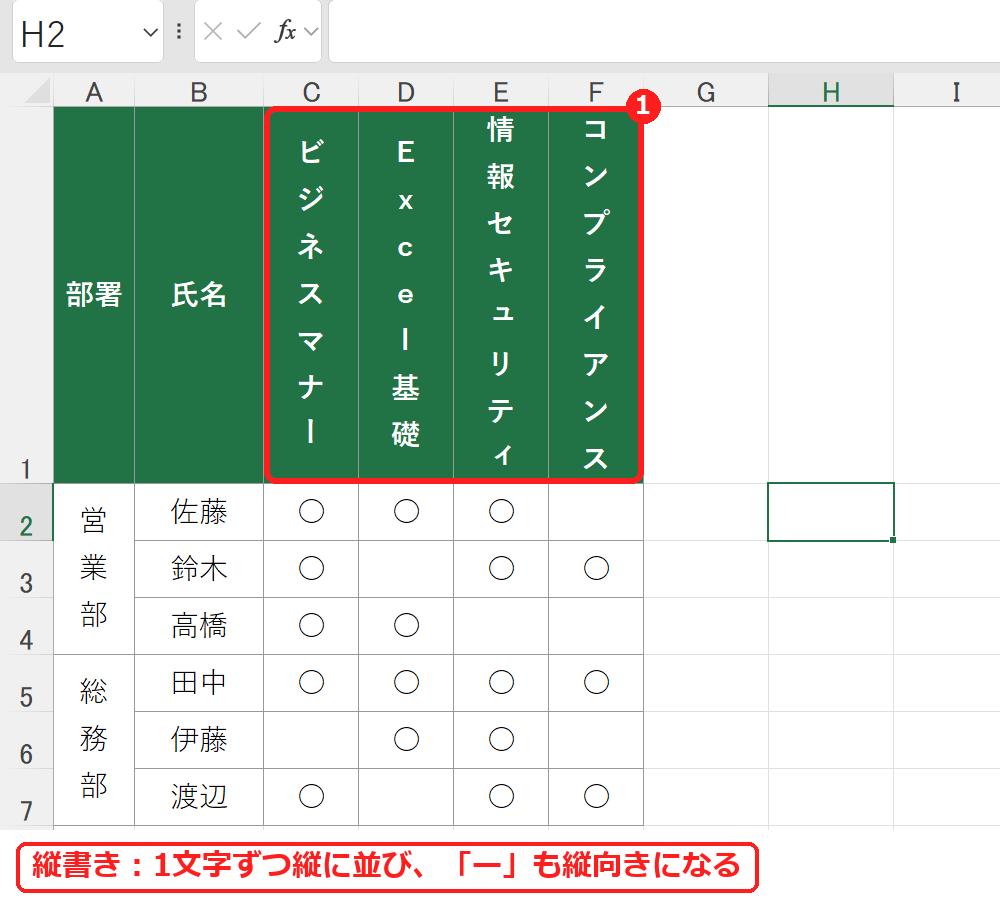
Task: Click 渡辺's circle under コンプライアンス
Action: click(x=596, y=797)
